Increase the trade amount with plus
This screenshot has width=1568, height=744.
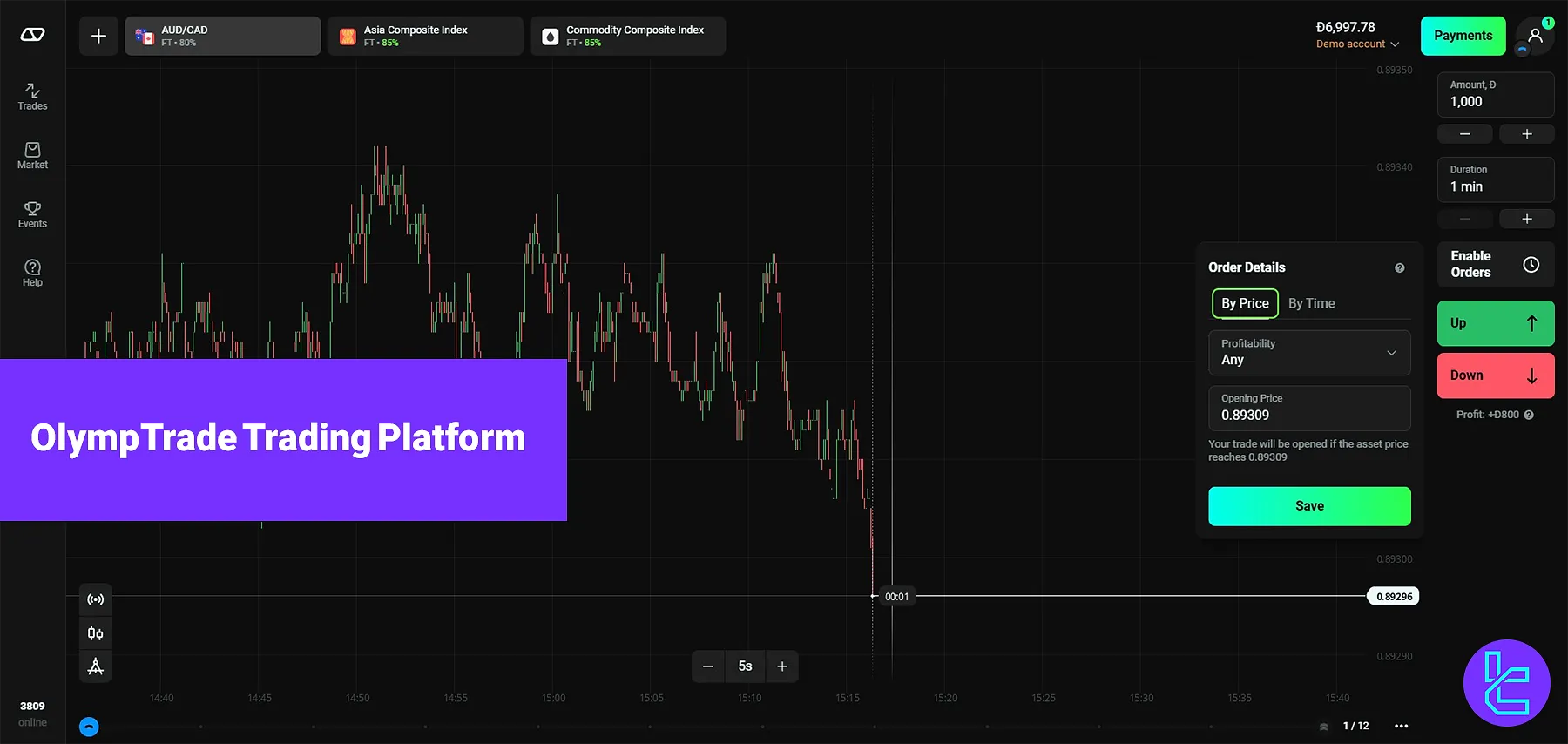tap(1527, 134)
